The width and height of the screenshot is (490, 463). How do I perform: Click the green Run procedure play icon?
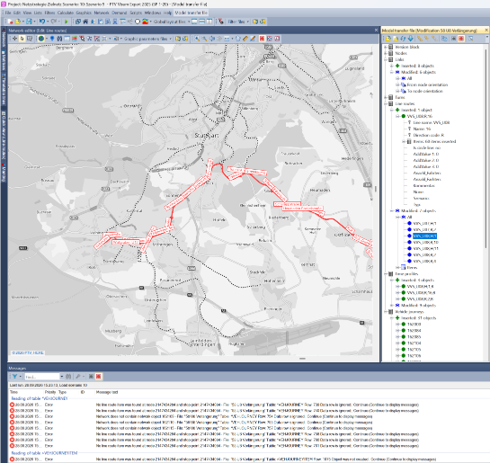tap(66, 21)
